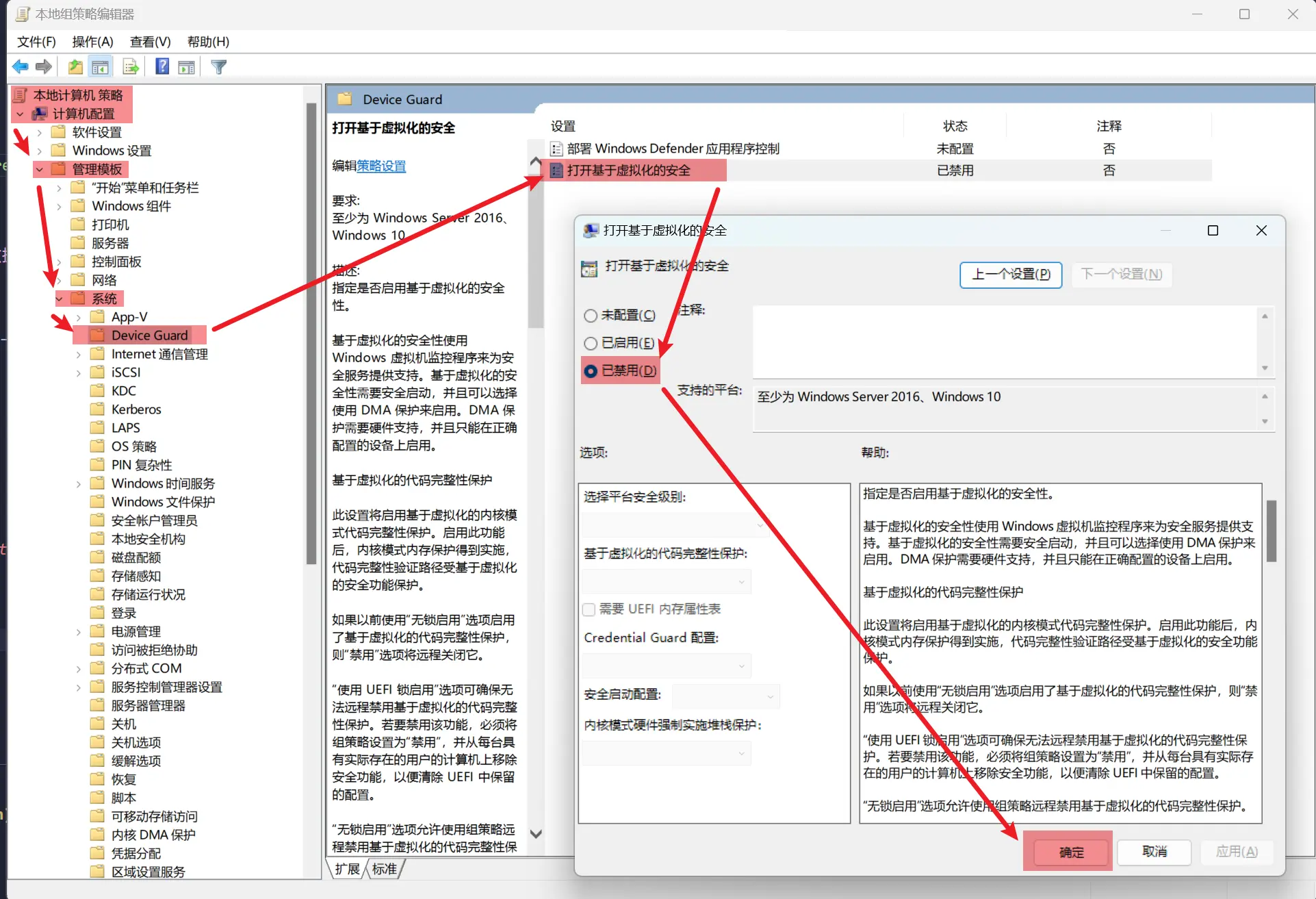Image resolution: width=1316 pixels, height=899 pixels.
Task: Click the Up one level folder icon
Action: point(75,66)
